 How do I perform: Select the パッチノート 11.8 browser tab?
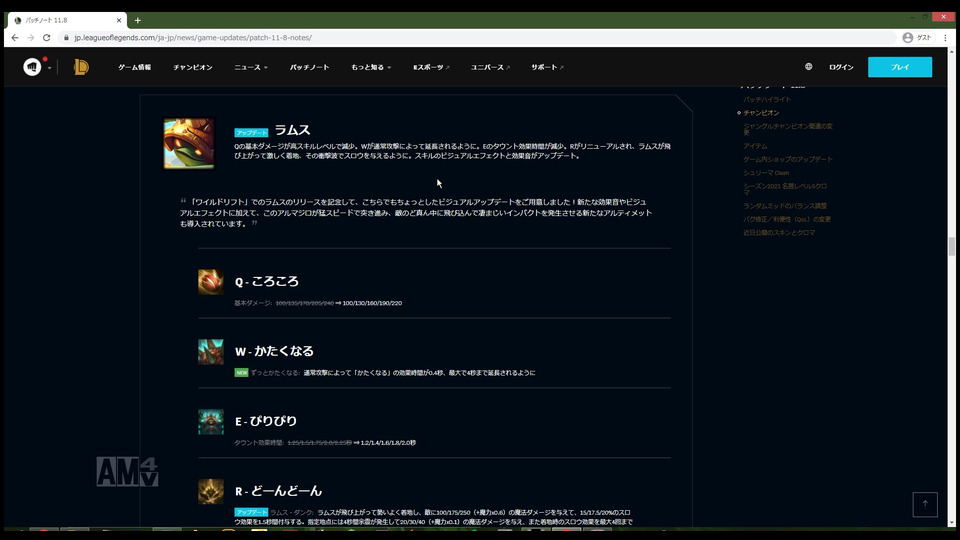66,20
